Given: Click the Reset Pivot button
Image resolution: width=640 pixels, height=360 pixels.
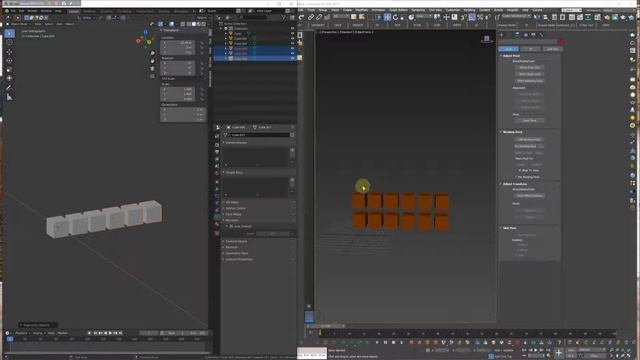Looking at the screenshot, I should pos(529,120).
